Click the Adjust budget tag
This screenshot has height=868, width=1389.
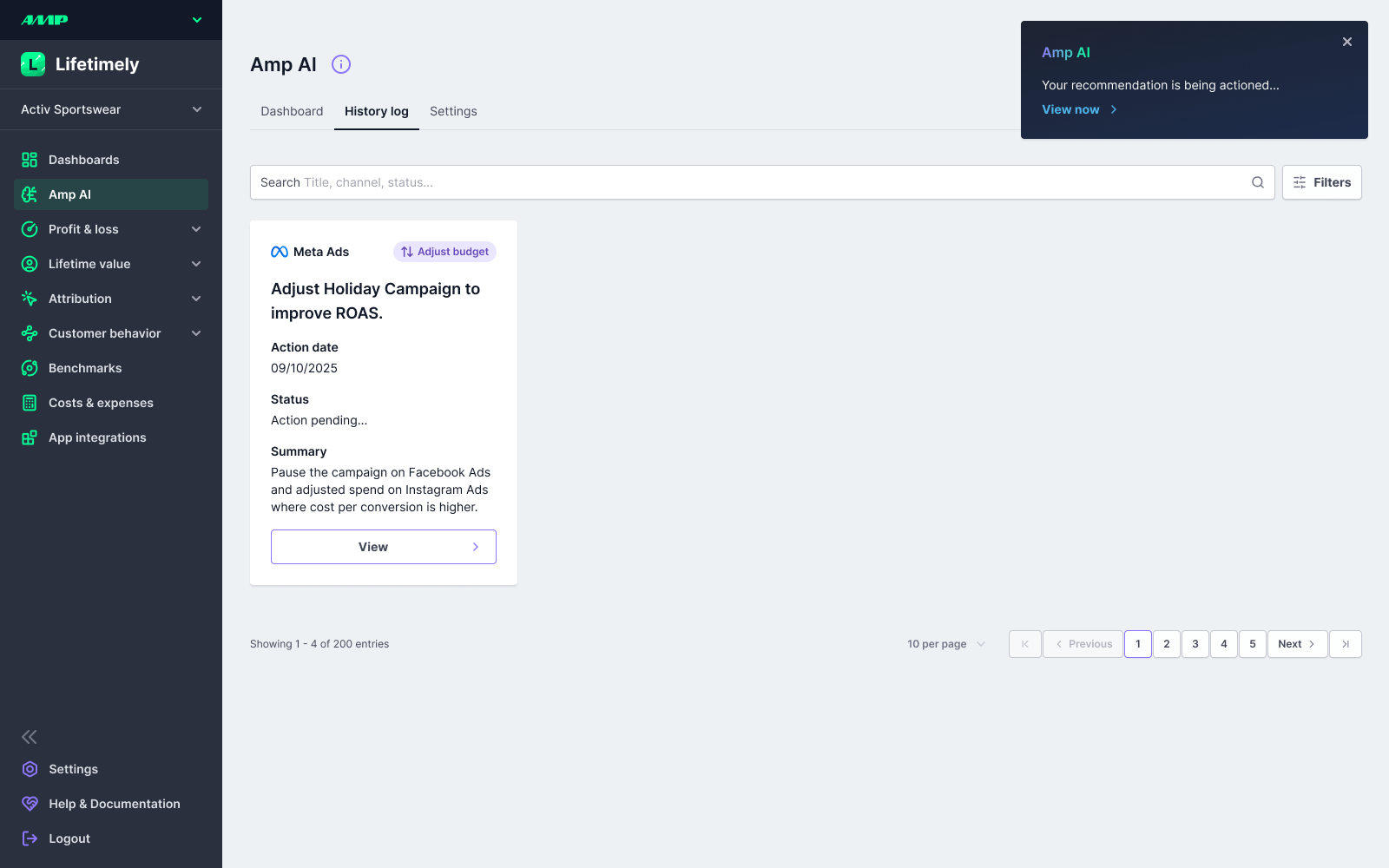pos(444,252)
